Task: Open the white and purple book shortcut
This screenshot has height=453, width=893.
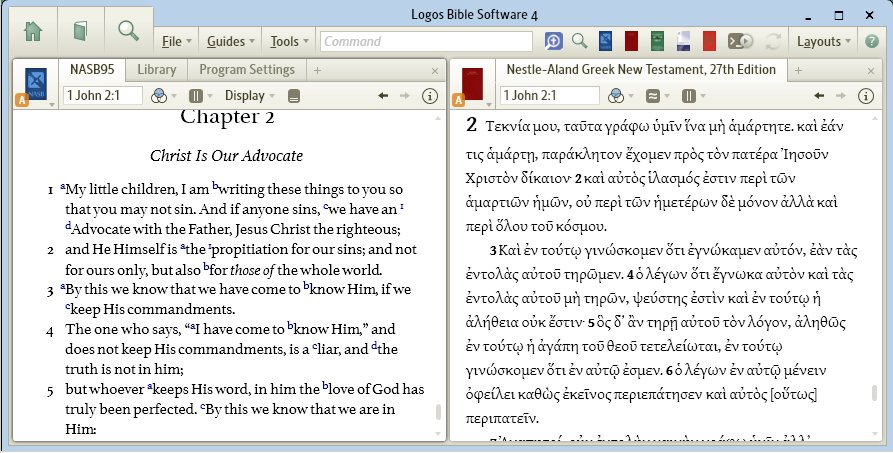Action: 683,41
